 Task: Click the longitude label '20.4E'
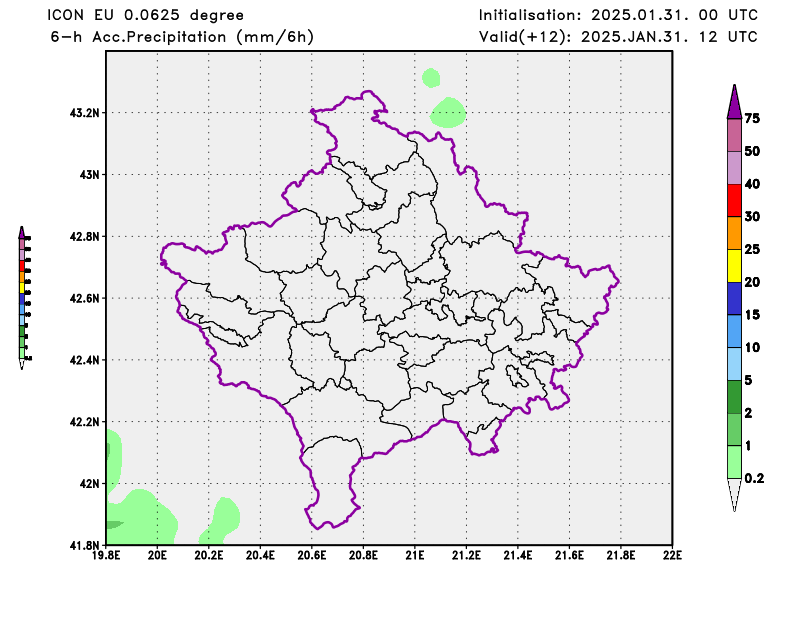coord(261,555)
